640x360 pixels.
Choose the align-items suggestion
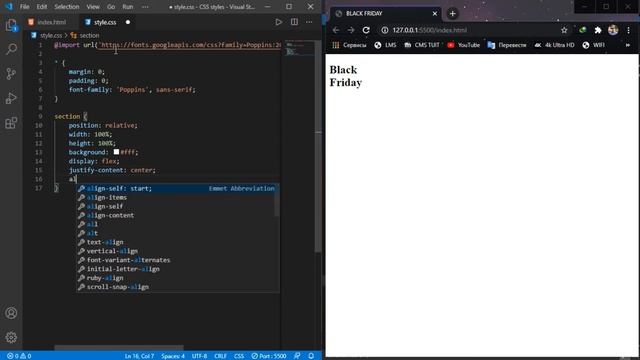point(178,198)
